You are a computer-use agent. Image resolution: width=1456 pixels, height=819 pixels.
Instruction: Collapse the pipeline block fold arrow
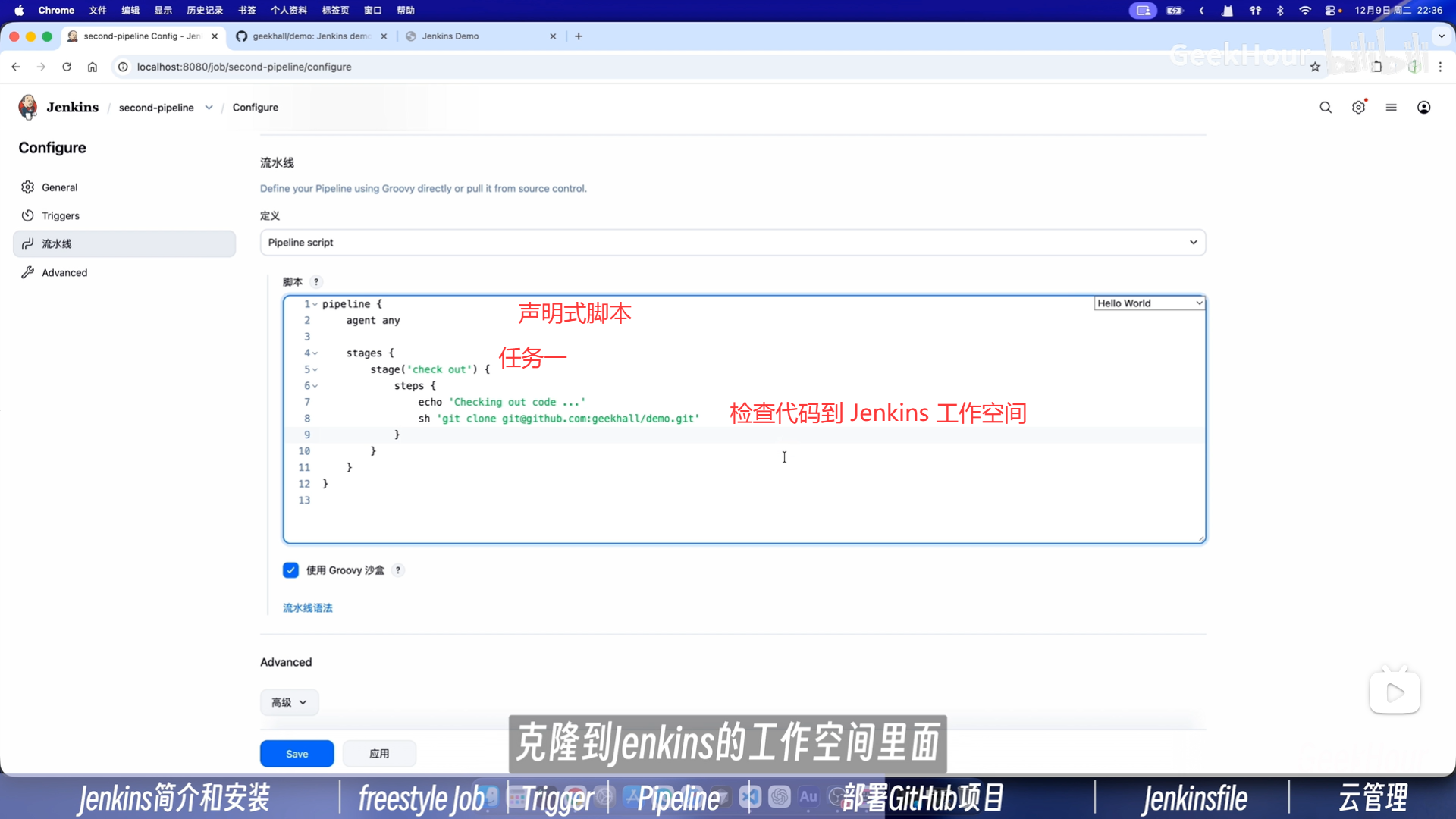(x=315, y=304)
